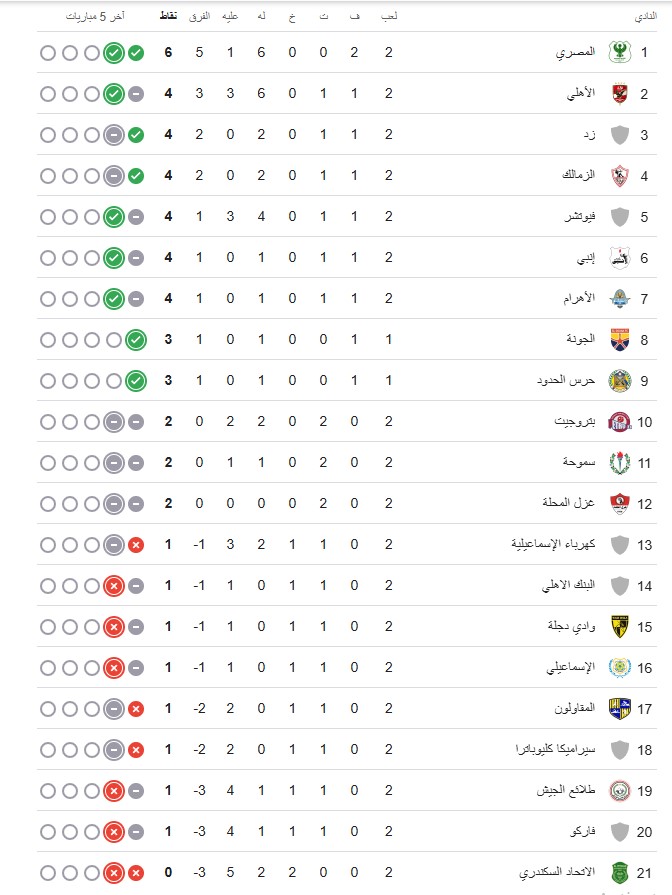Click Al Ittihad green crest in row 21
The image size is (672, 895).
click(619, 873)
